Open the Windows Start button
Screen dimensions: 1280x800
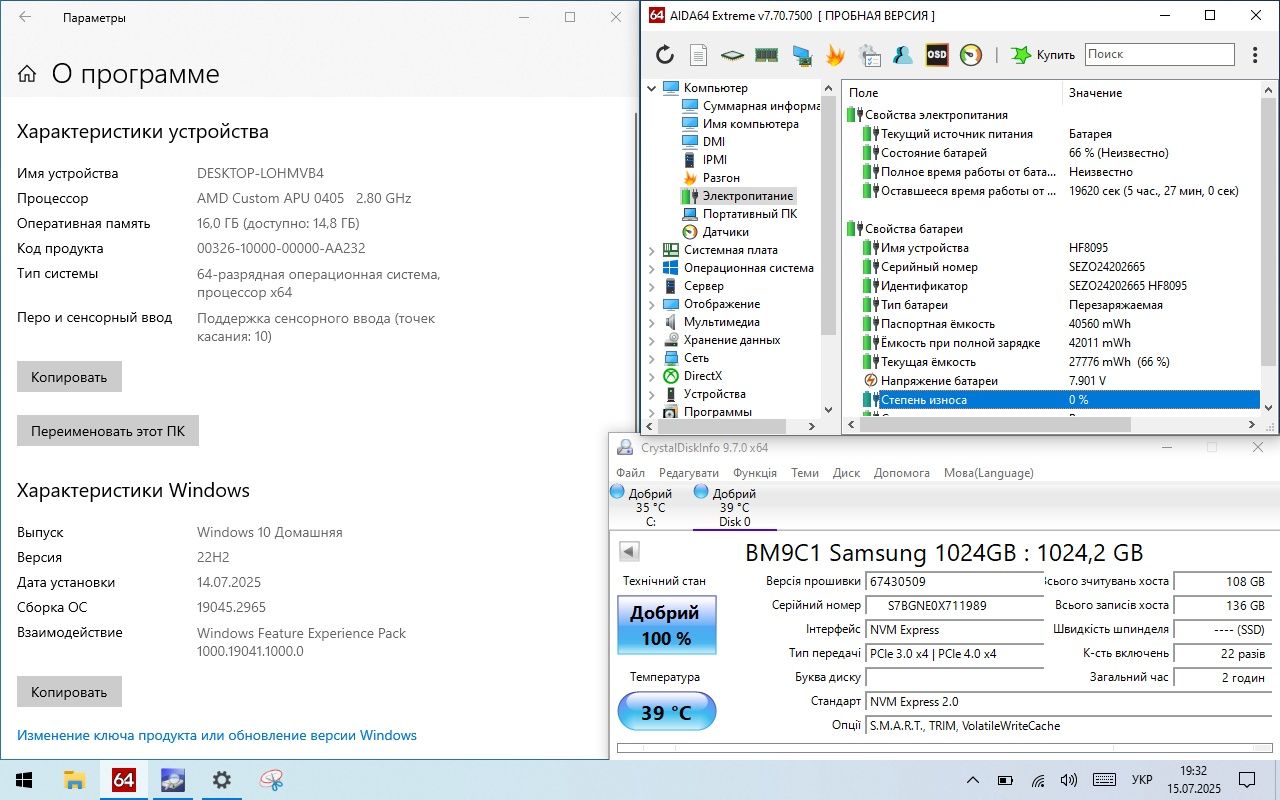24,780
